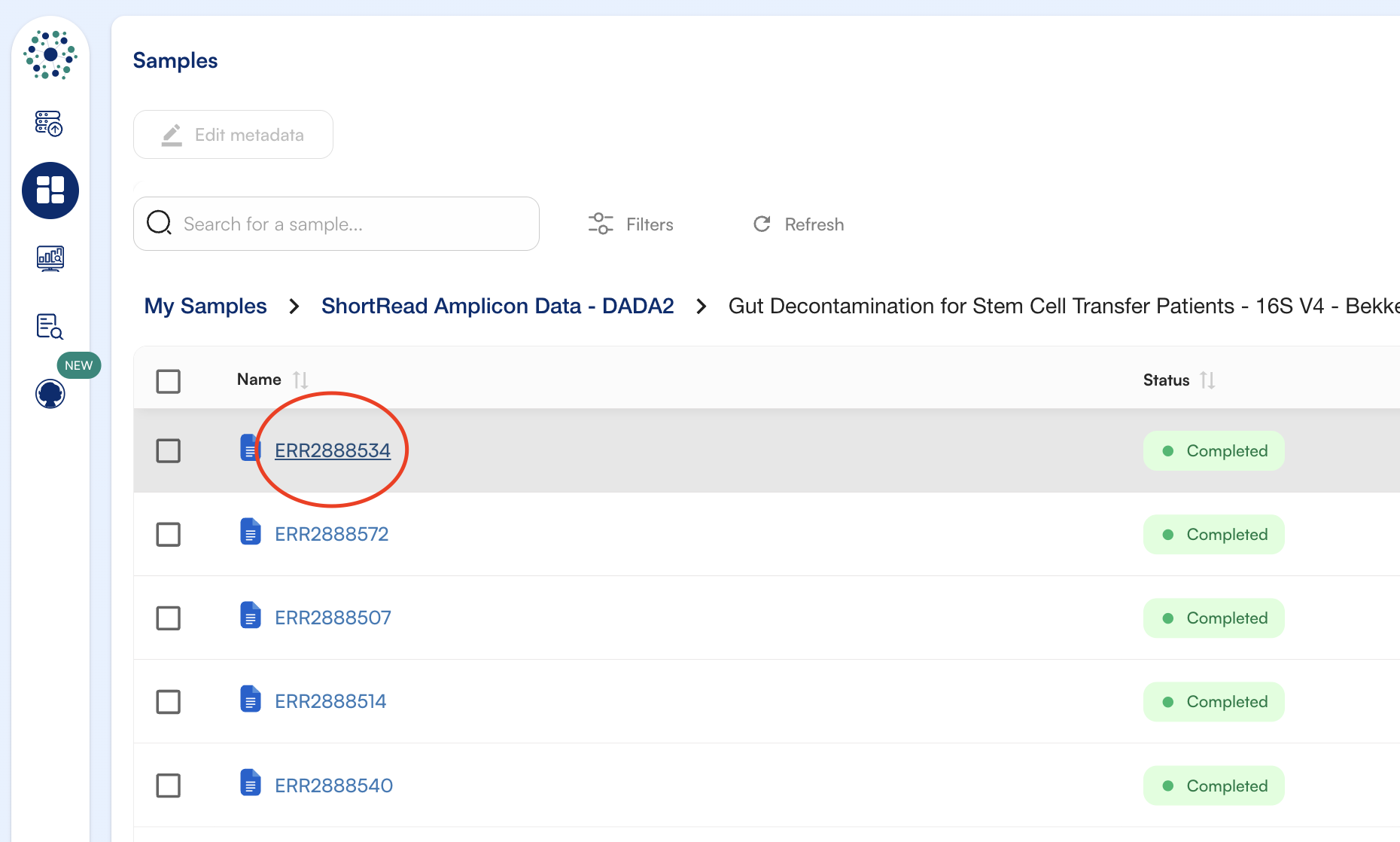Check the box for ERR2888572
Viewport: 1400px width, 842px height.
coord(169,535)
